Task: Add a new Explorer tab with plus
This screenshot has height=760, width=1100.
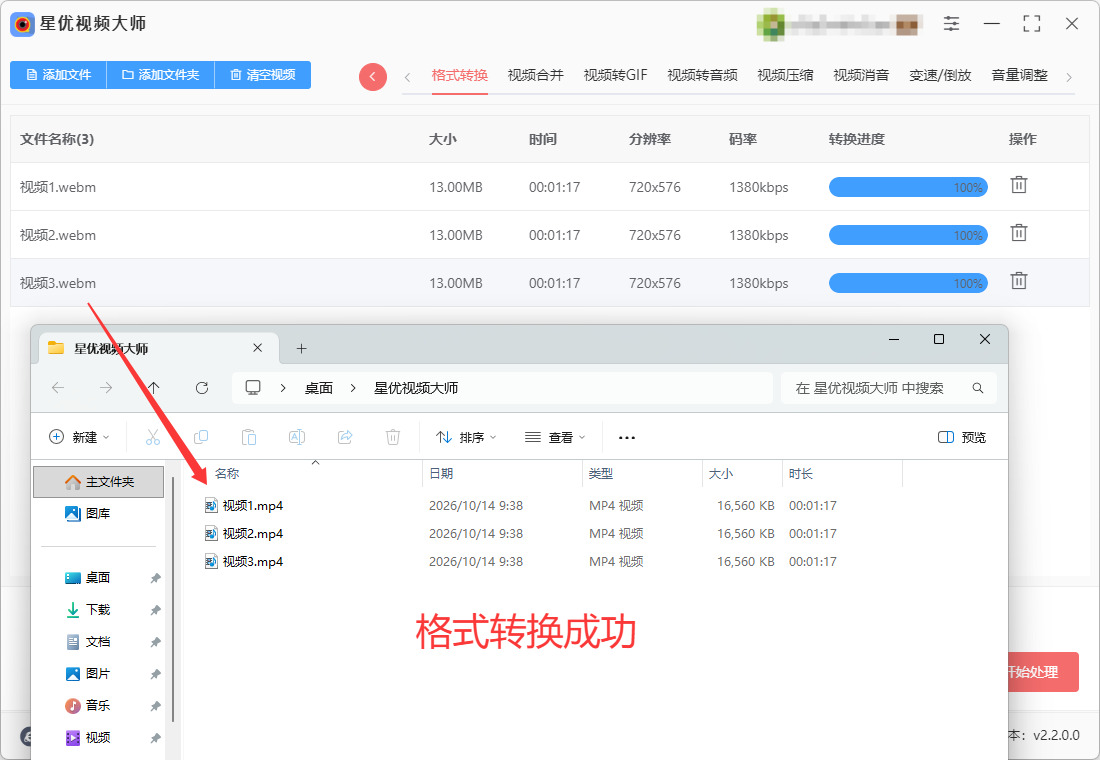Action: pyautogui.click(x=302, y=349)
